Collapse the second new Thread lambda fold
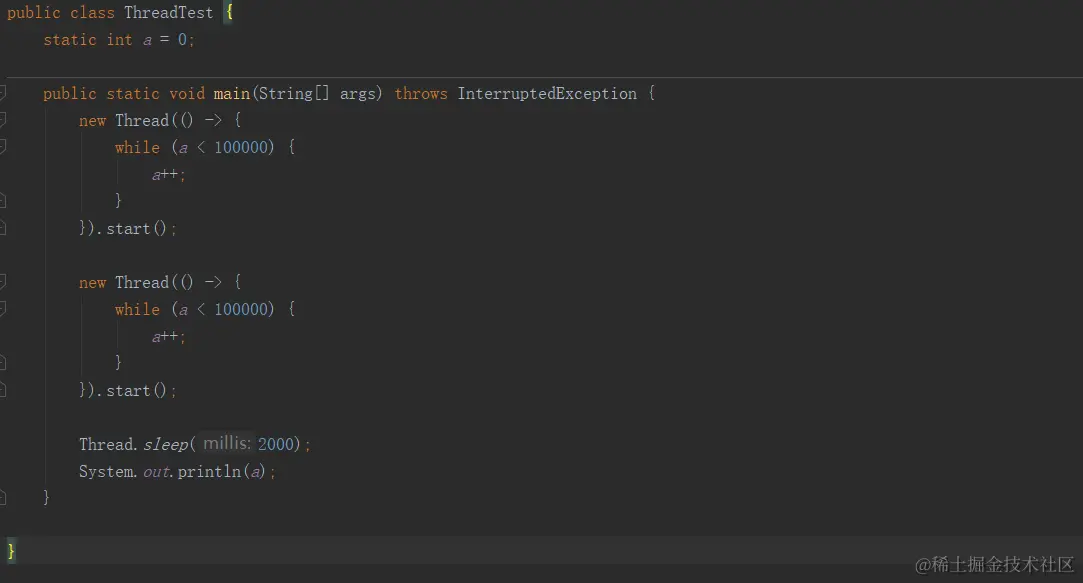The height and width of the screenshot is (583, 1083). pos(3,282)
